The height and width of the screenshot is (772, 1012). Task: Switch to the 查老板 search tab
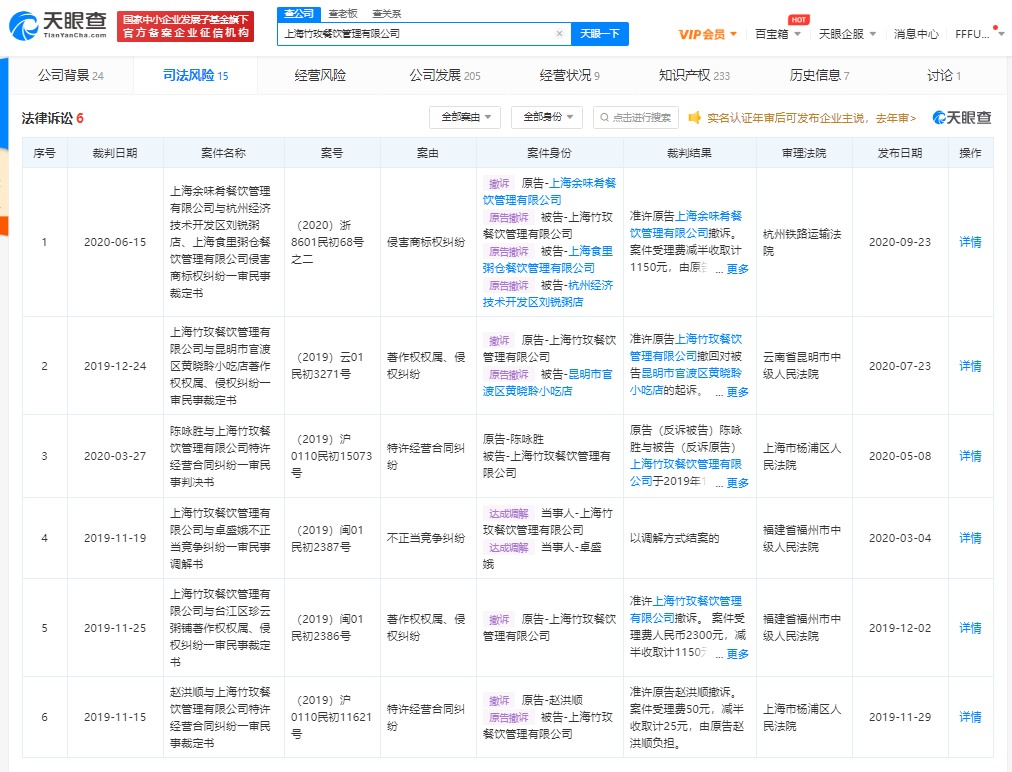pos(343,14)
